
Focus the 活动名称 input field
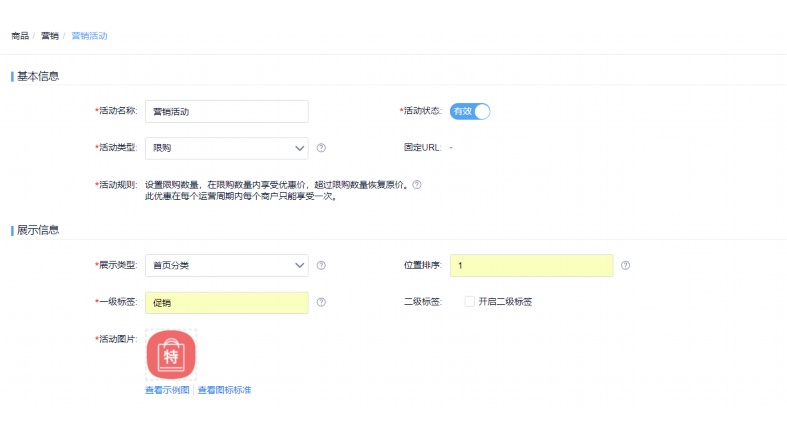(227, 111)
